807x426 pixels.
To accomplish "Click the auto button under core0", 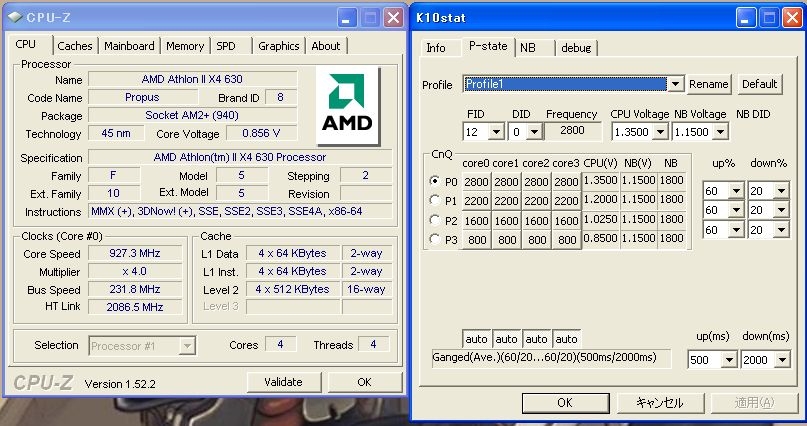I will click(x=476, y=339).
